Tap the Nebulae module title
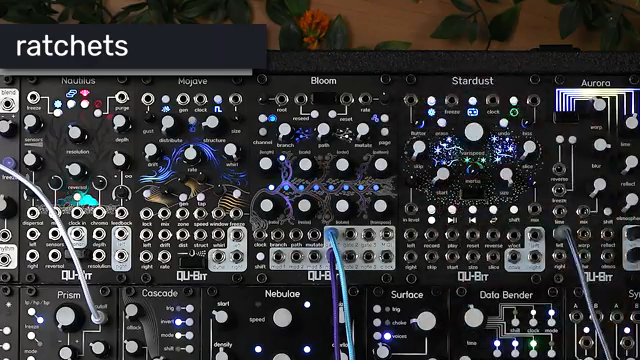 tap(282, 294)
